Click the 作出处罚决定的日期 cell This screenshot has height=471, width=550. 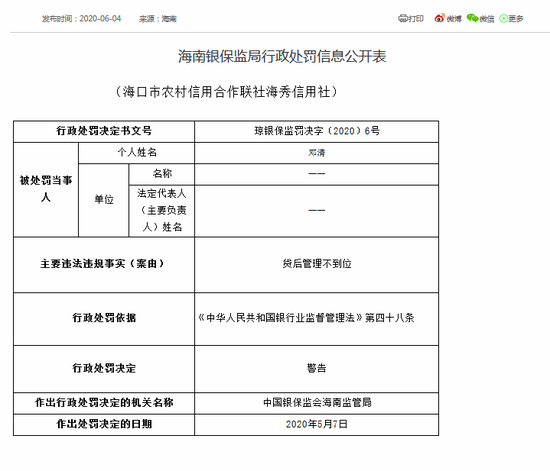pyautogui.click(x=104, y=425)
